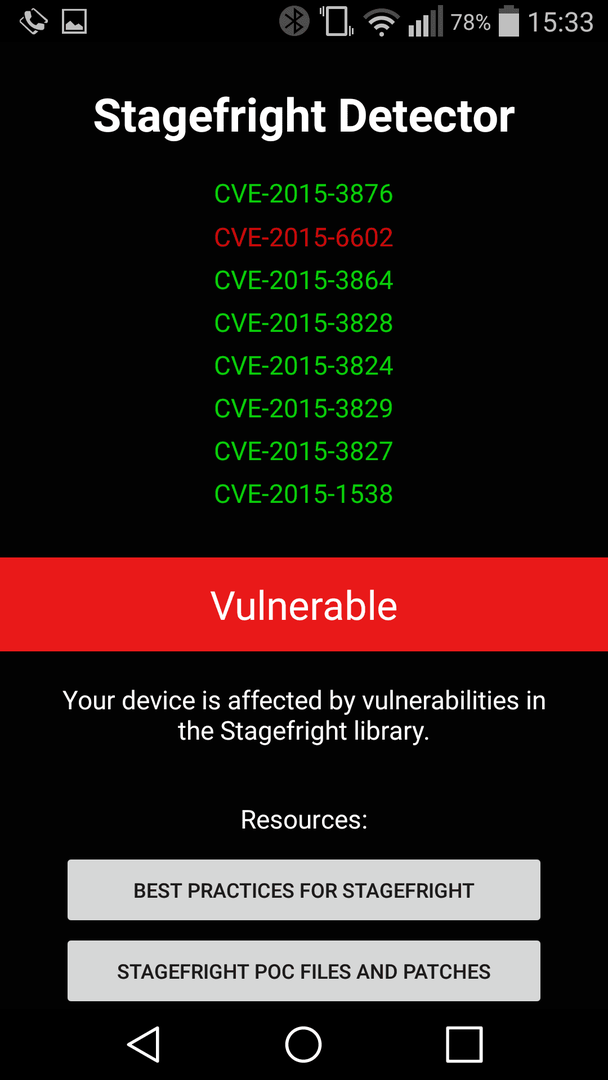The width and height of the screenshot is (608, 1080).
Task: Tap the Stagefright Detector title
Action: (304, 116)
